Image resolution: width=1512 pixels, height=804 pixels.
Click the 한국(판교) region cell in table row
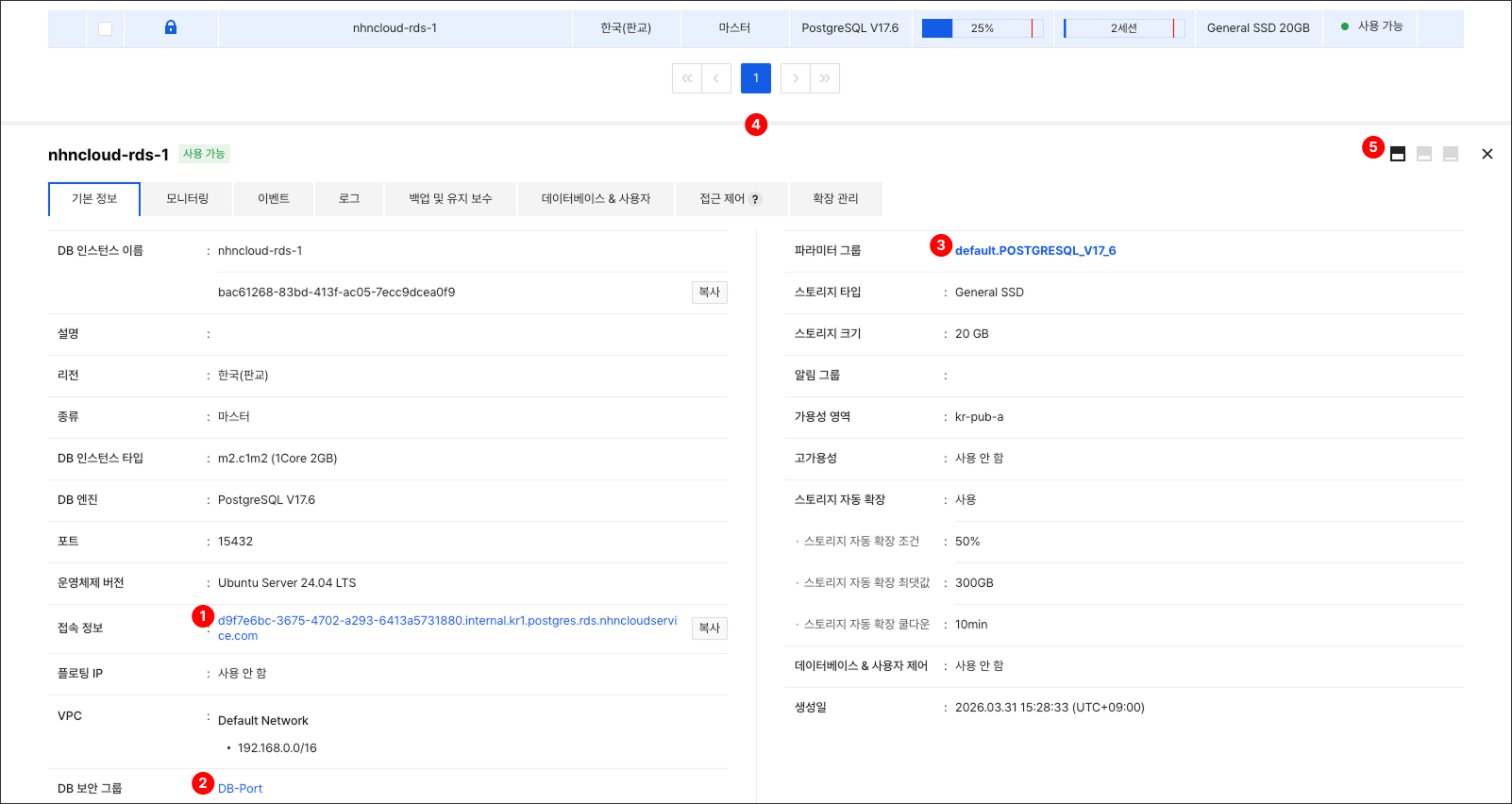(x=626, y=28)
